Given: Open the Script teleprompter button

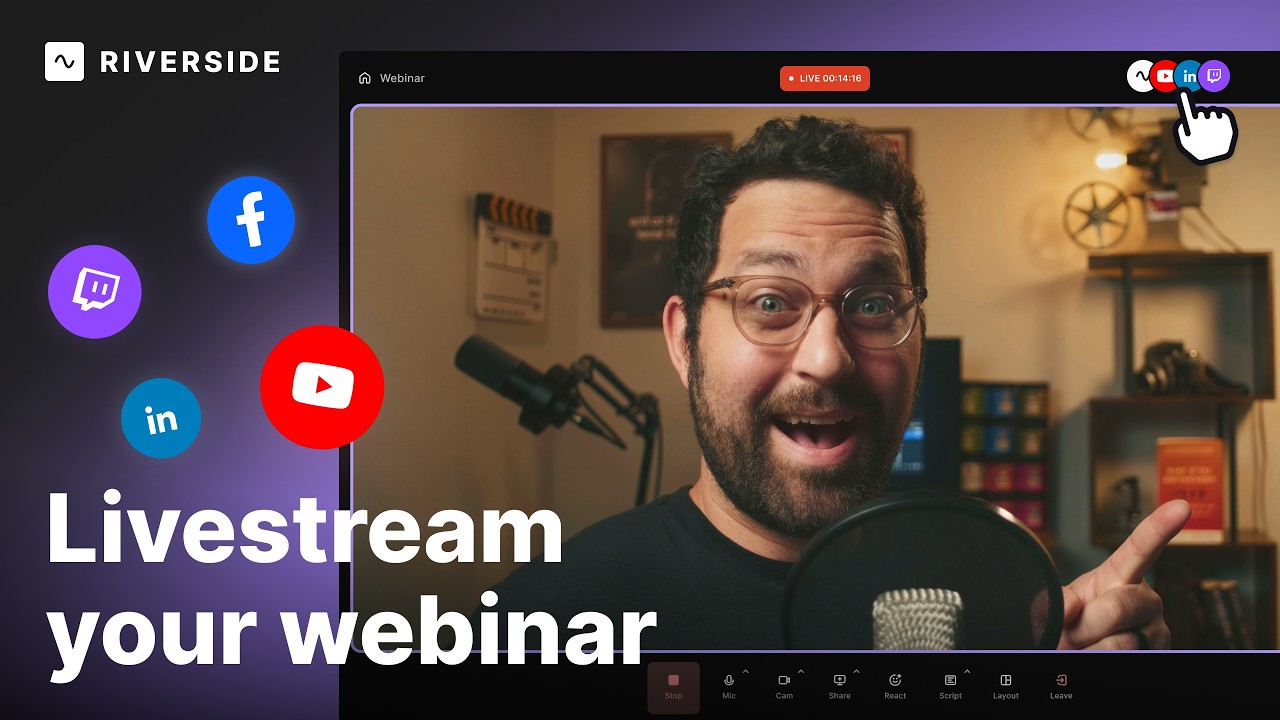Looking at the screenshot, I should pos(950,686).
